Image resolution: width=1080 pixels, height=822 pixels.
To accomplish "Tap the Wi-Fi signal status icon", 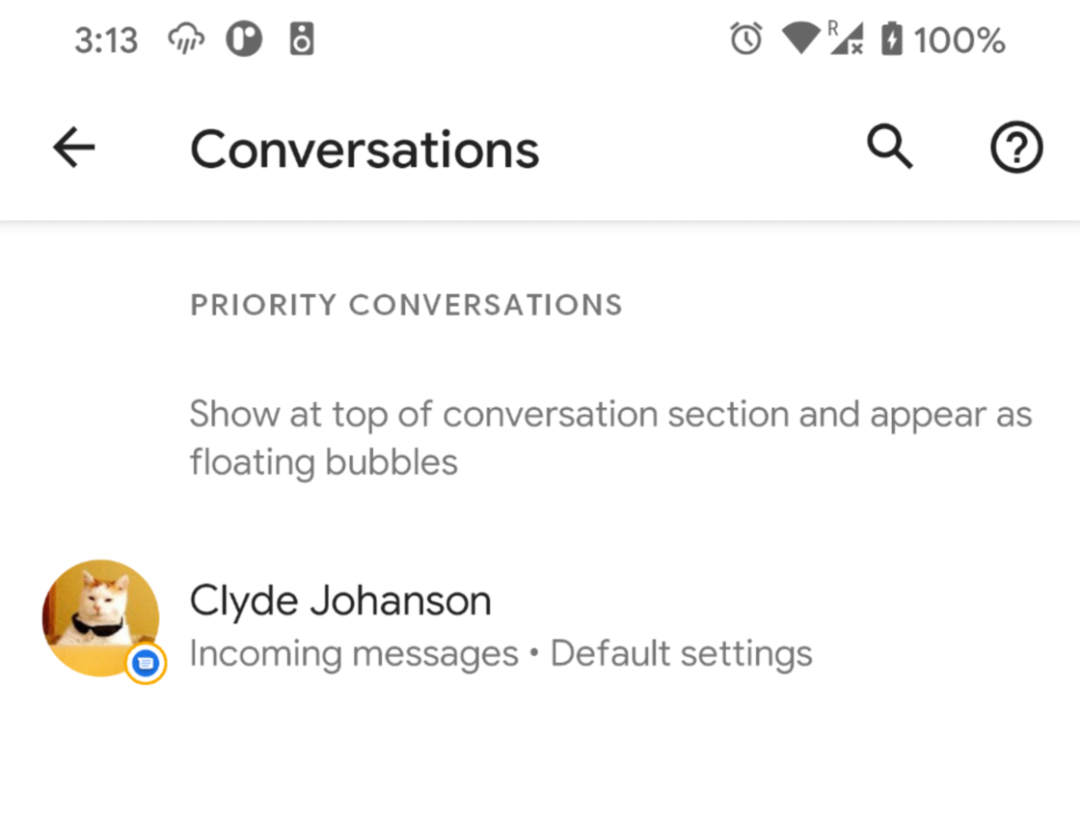I will [800, 40].
